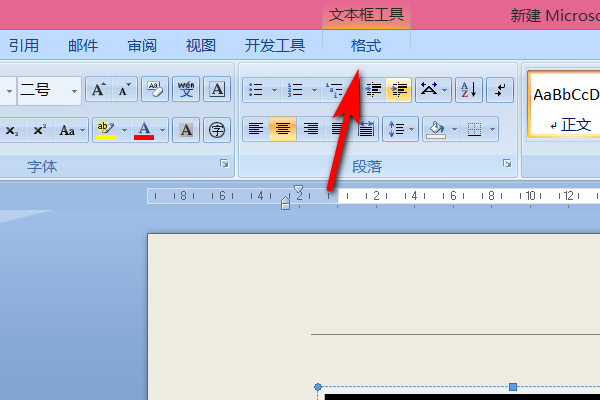The height and width of the screenshot is (400, 600).
Task: Click the Sort A-Z icon
Action: click(x=469, y=90)
